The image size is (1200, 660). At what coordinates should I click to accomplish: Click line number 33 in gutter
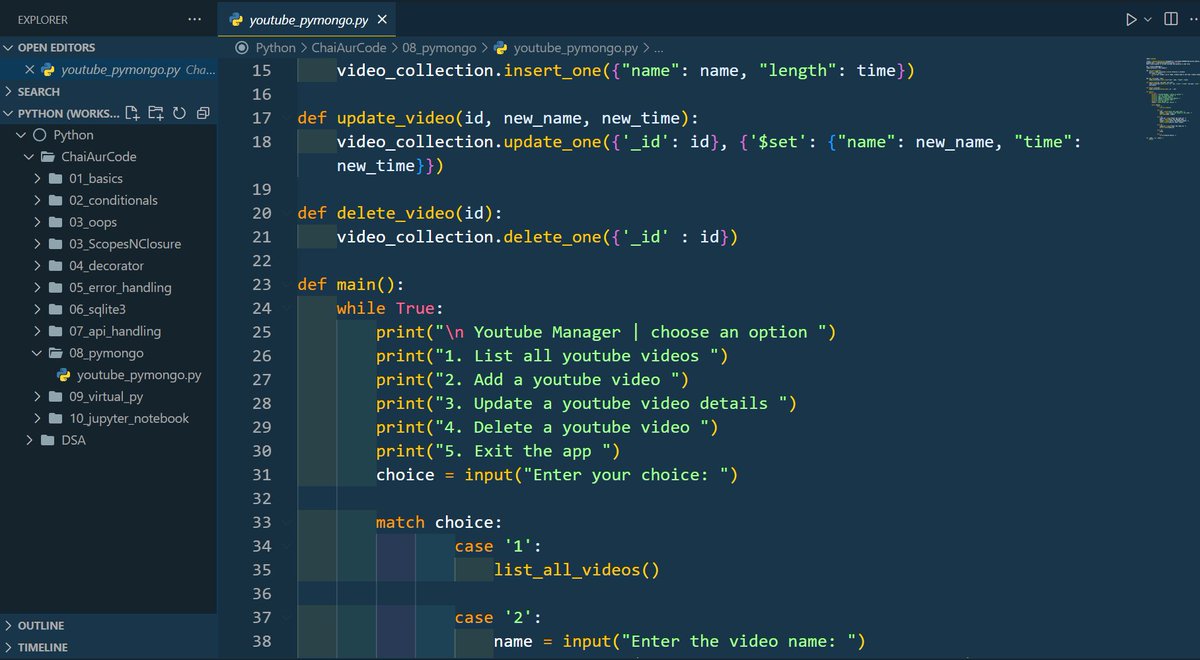[261, 522]
